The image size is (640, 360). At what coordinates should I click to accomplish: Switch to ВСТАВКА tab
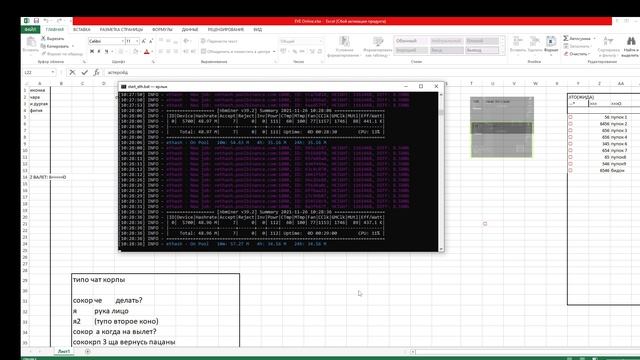(x=82, y=29)
